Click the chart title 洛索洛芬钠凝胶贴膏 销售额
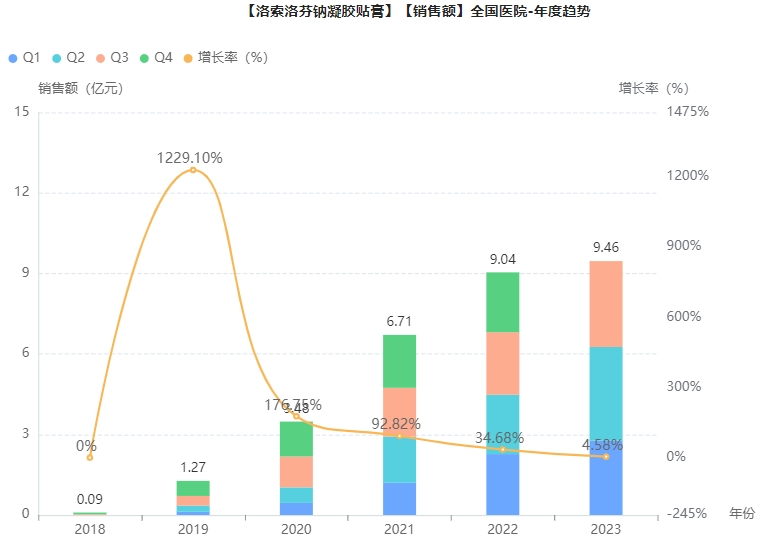The image size is (762, 544). [x=418, y=11]
